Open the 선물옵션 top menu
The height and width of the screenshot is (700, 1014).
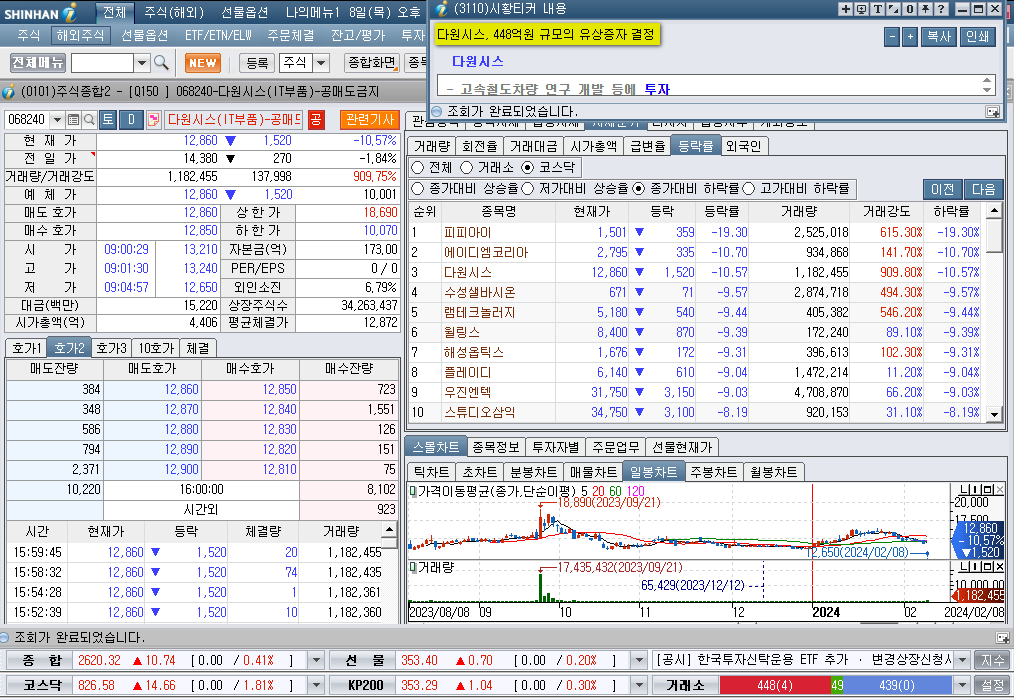[x=244, y=12]
